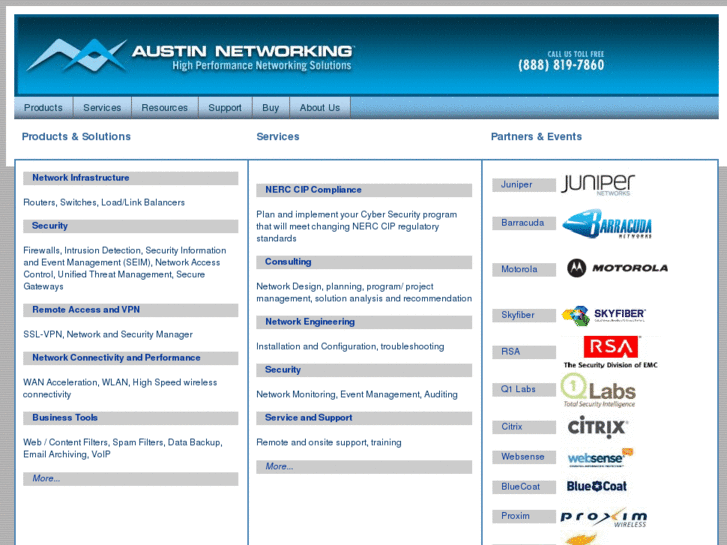Select the Websense partner label

pos(524,457)
